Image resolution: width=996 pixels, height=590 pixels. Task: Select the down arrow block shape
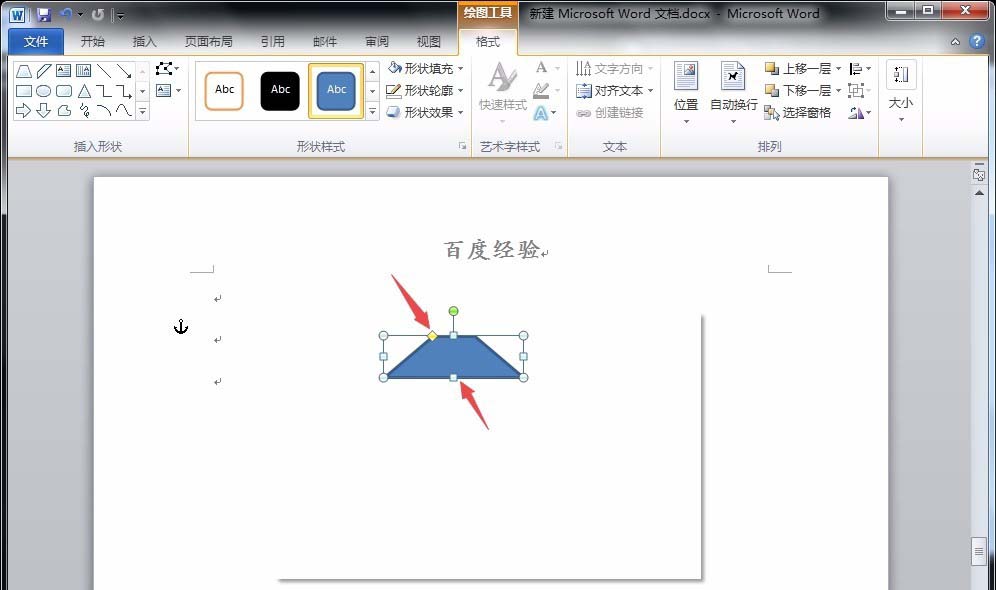point(44,111)
